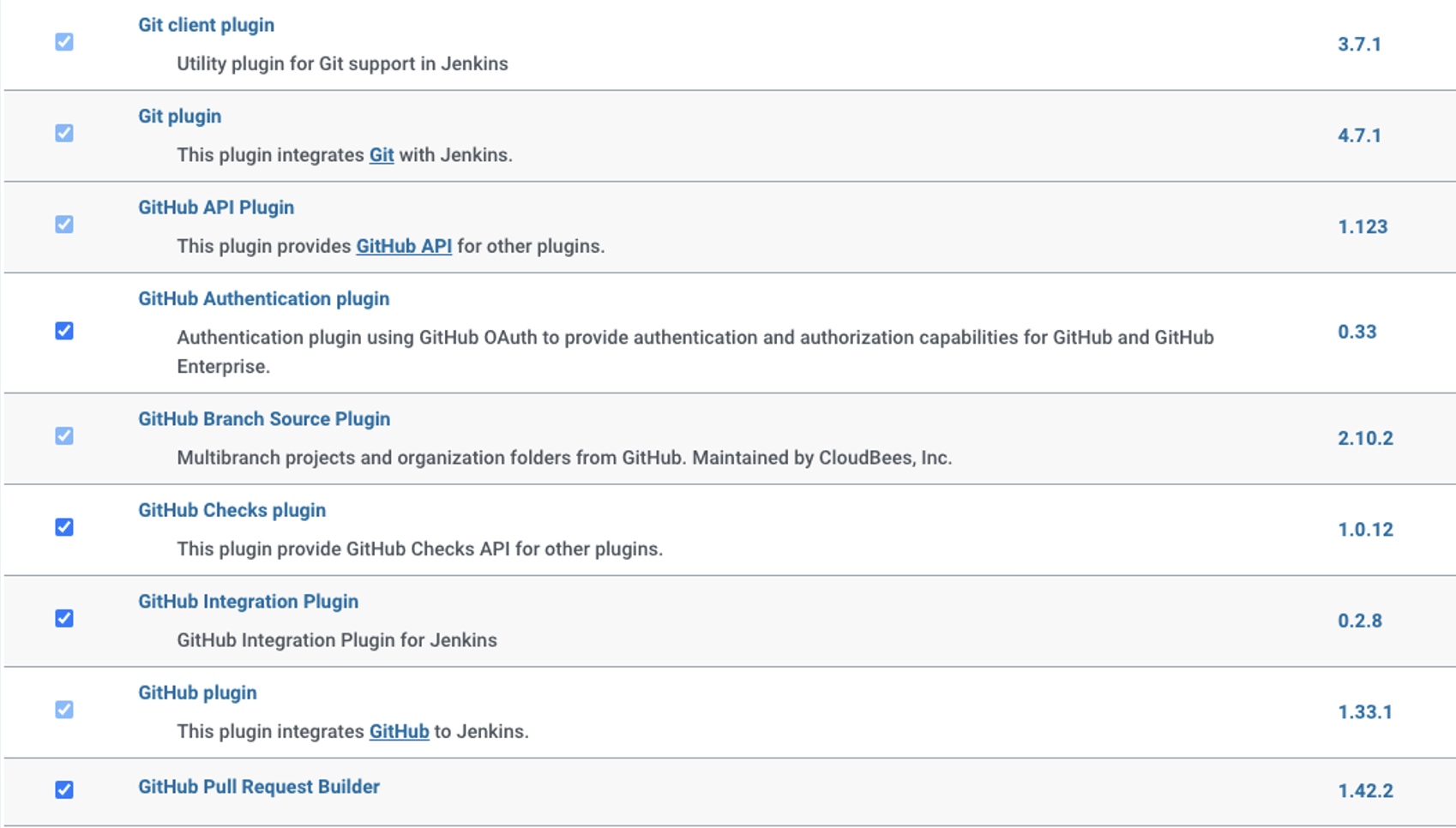Toggle the Git plugin checkbox

coord(64,133)
